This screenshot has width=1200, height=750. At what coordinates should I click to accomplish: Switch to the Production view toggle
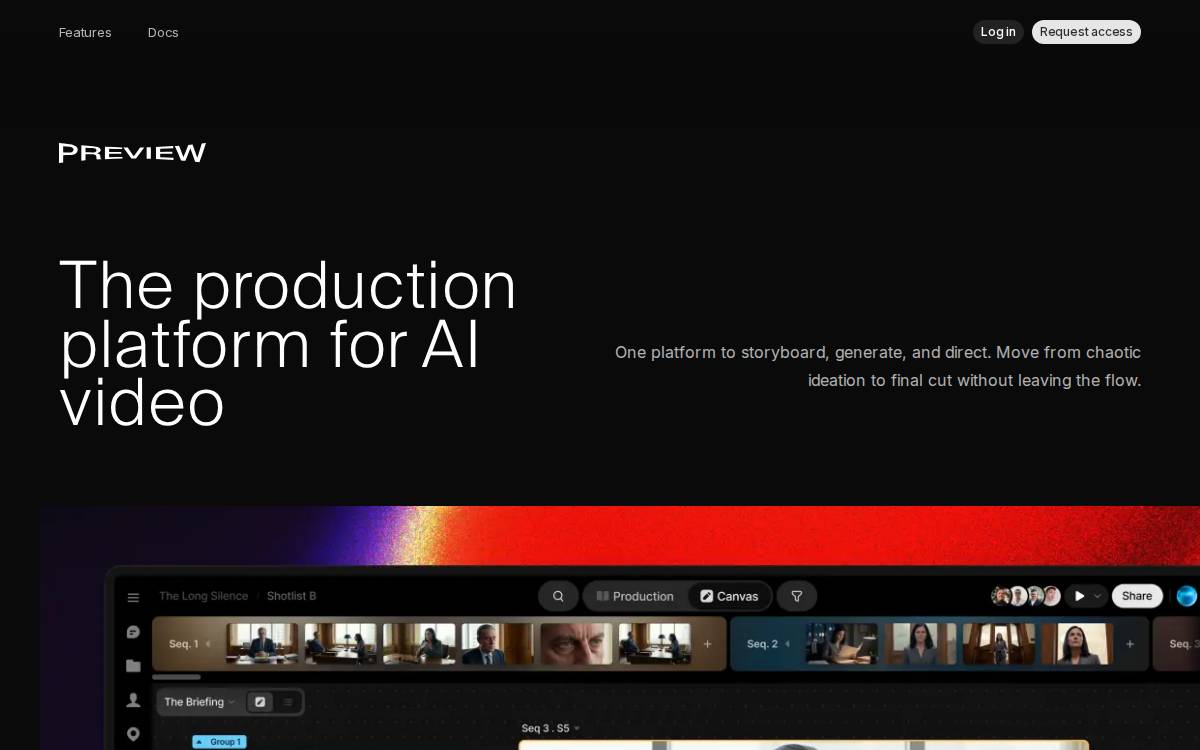[x=635, y=596]
